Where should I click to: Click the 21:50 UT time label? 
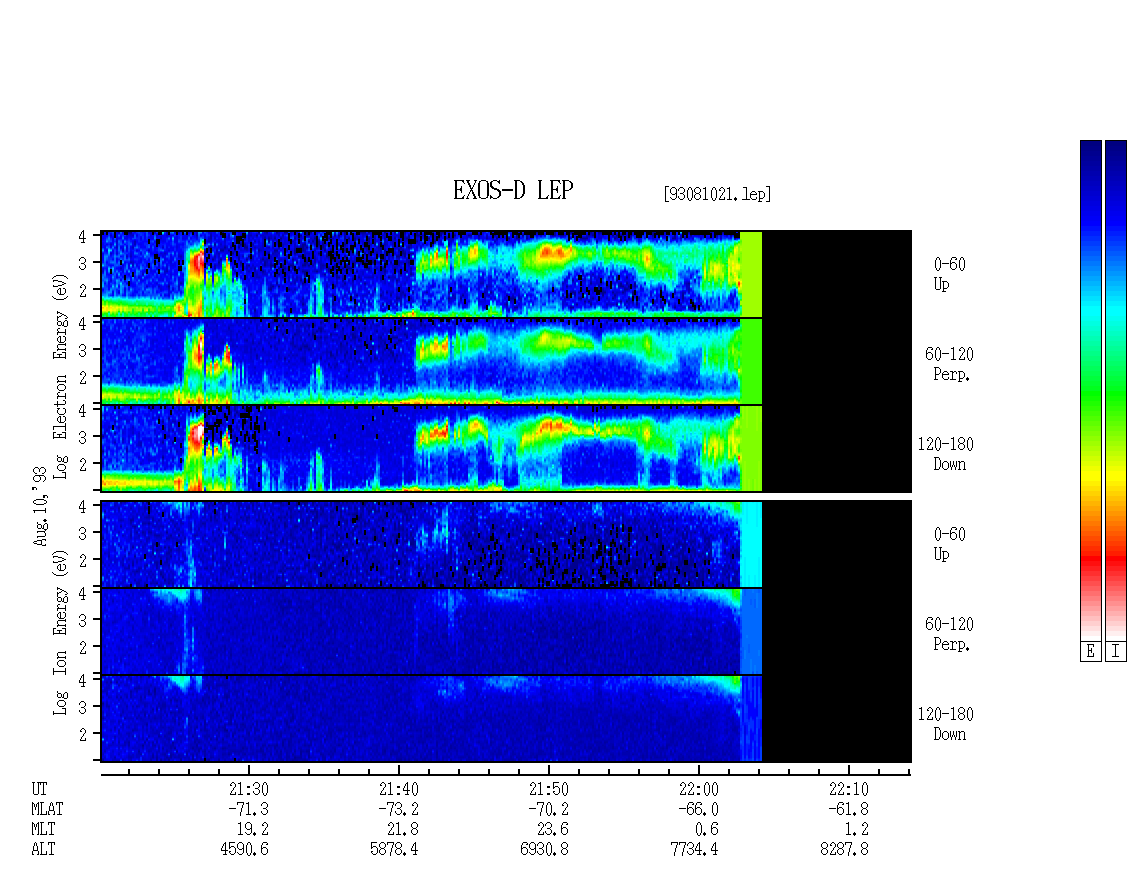tap(548, 789)
